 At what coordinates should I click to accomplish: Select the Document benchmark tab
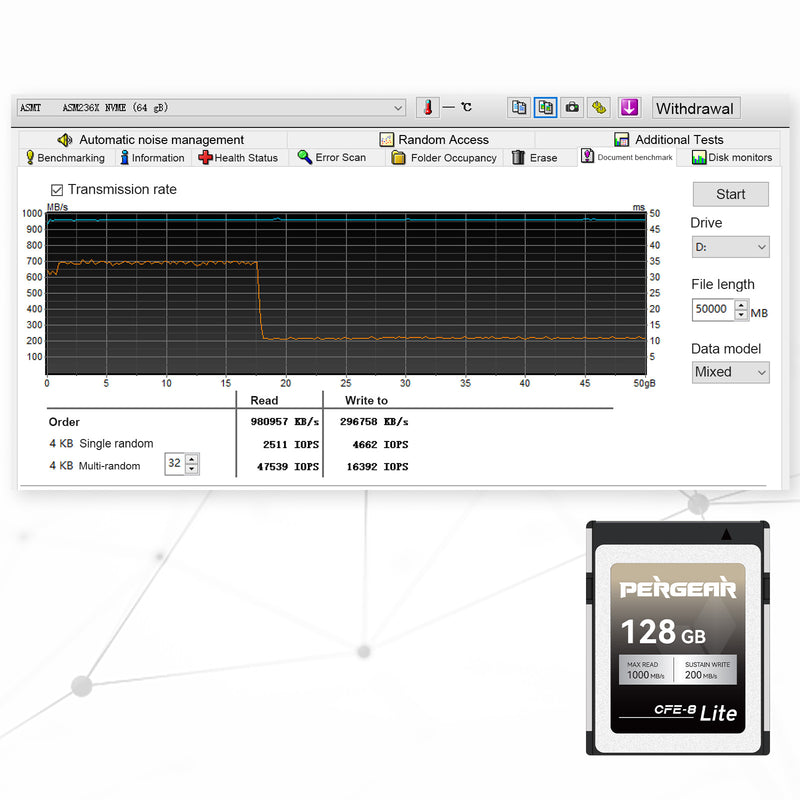[627, 157]
